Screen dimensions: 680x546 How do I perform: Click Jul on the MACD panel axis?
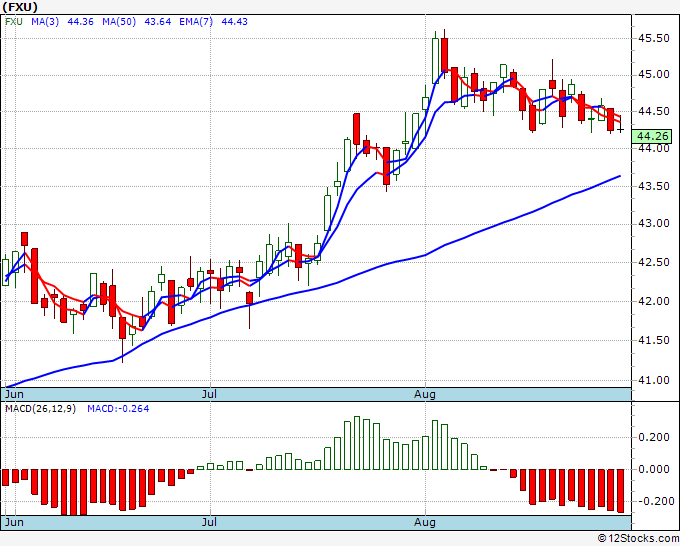pos(209,522)
